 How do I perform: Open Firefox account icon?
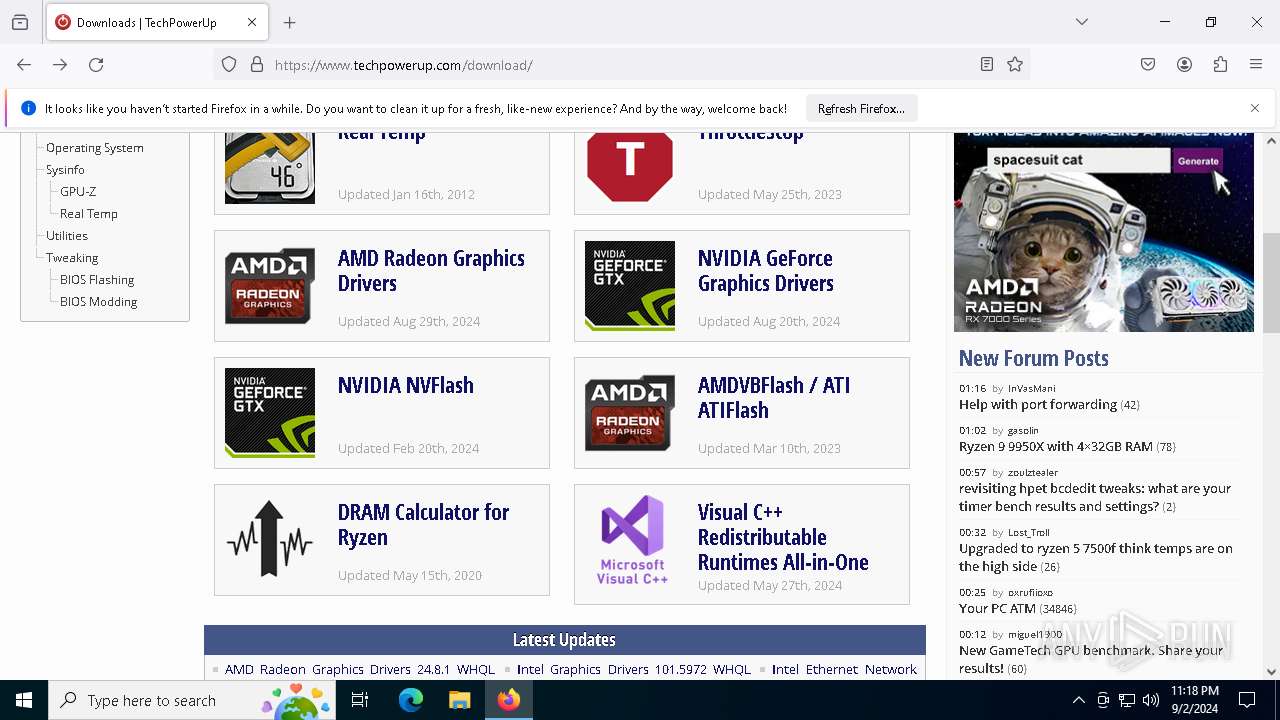pyautogui.click(x=1184, y=65)
